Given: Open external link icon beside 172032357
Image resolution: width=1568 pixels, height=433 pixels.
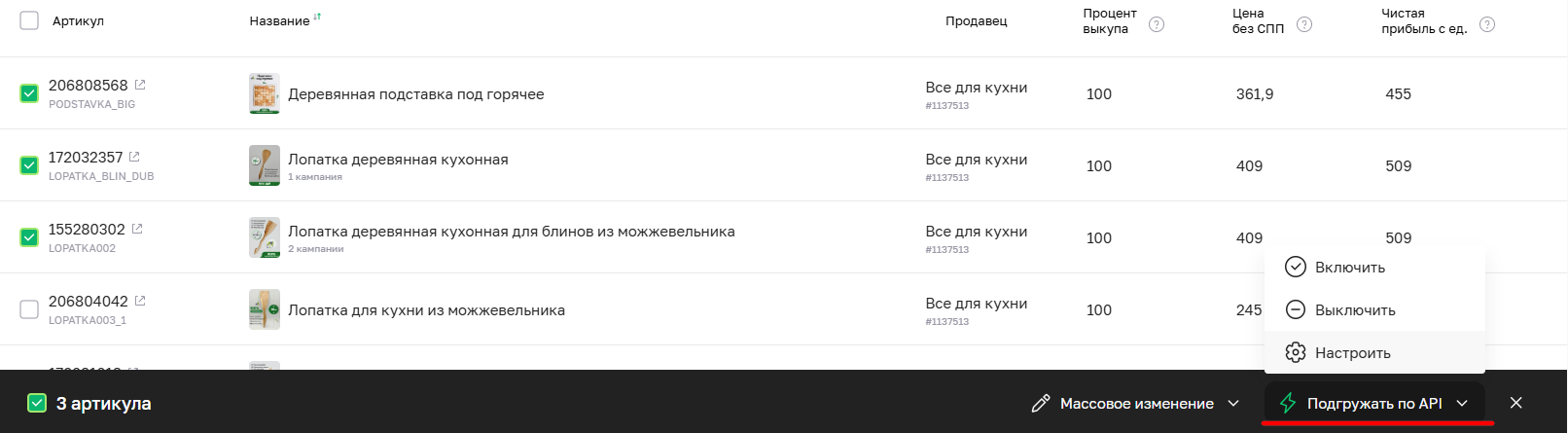Looking at the screenshot, I should pyautogui.click(x=134, y=157).
